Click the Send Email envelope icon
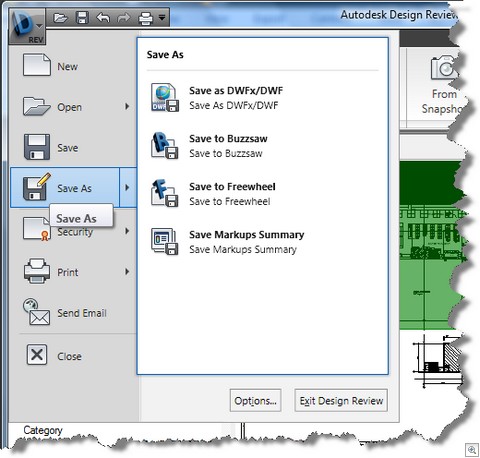 point(37,312)
